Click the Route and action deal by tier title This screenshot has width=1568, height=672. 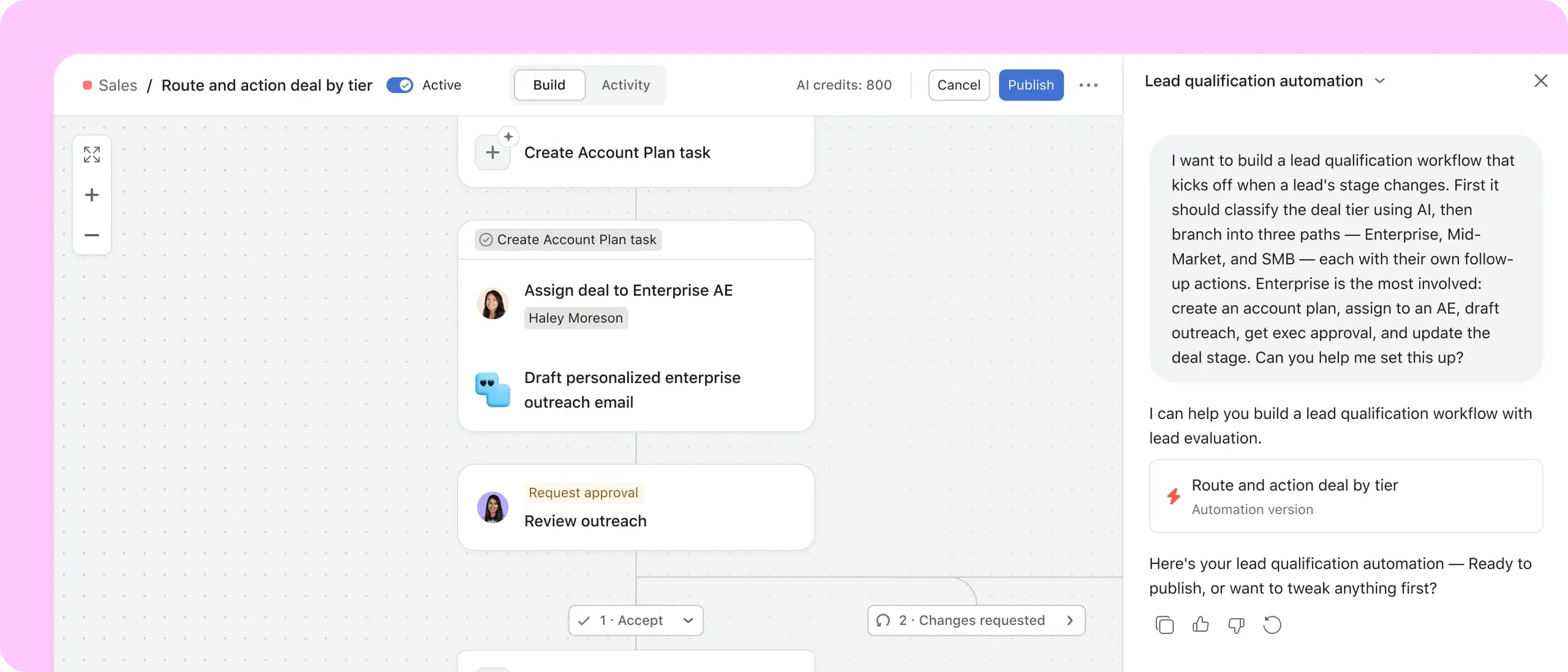[266, 85]
